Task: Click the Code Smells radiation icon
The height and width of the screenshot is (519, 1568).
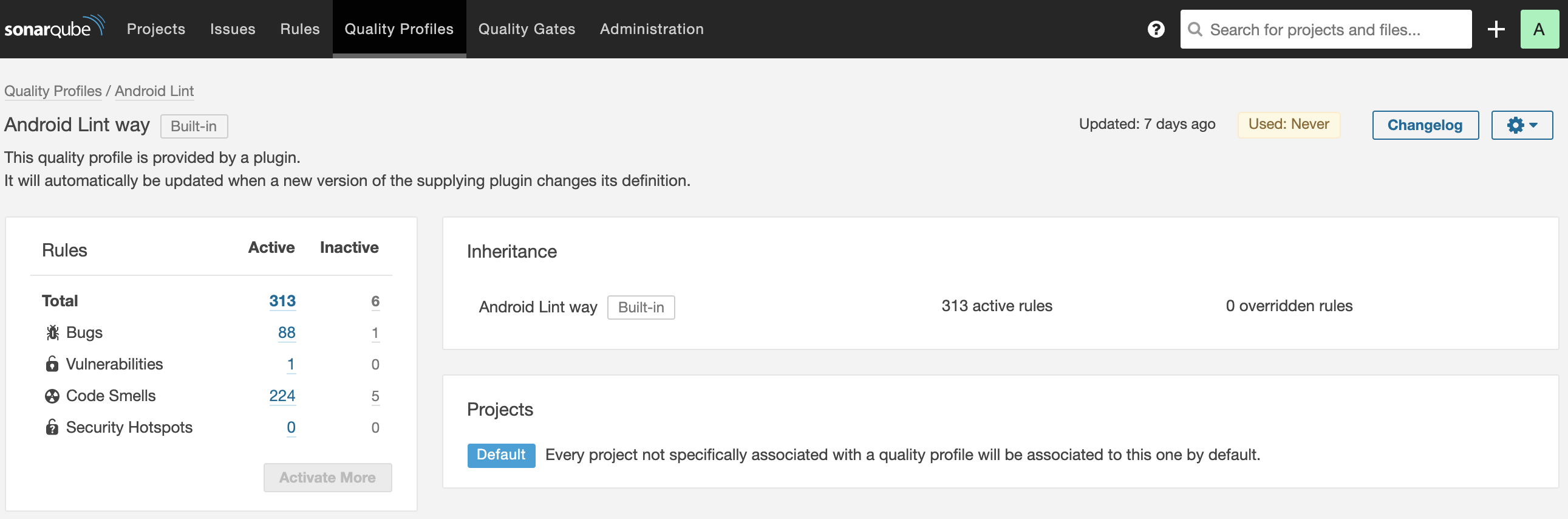Action: 52,396
